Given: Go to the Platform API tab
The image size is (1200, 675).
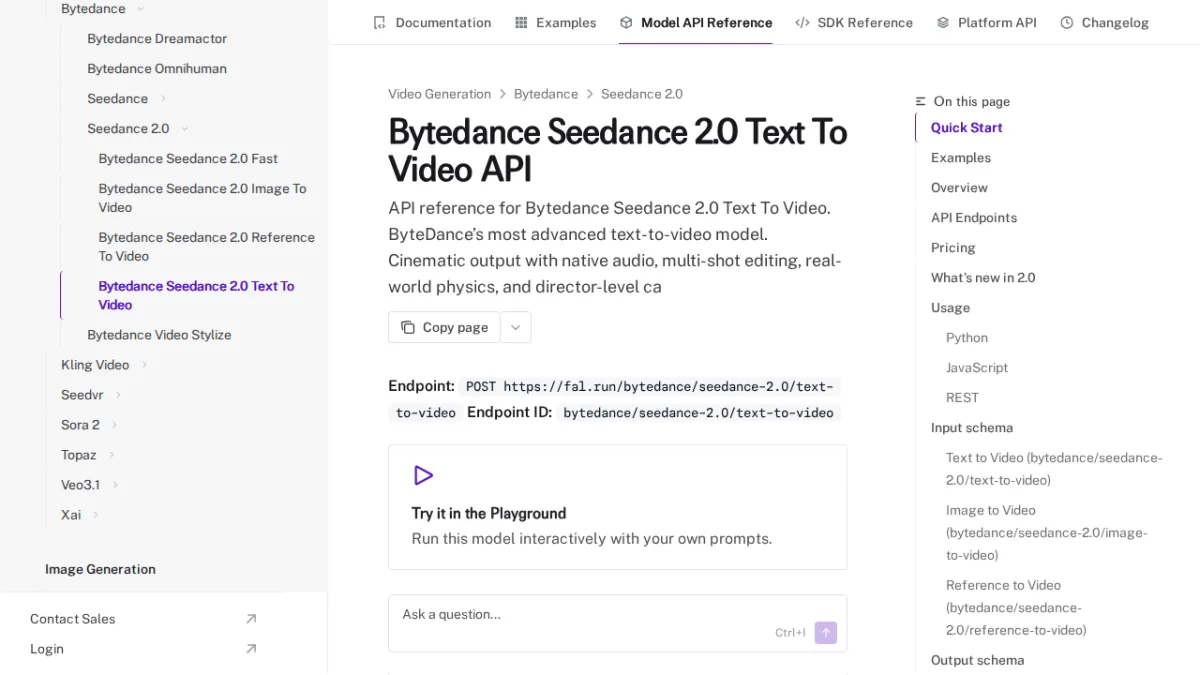Looking at the screenshot, I should pyautogui.click(x=987, y=22).
